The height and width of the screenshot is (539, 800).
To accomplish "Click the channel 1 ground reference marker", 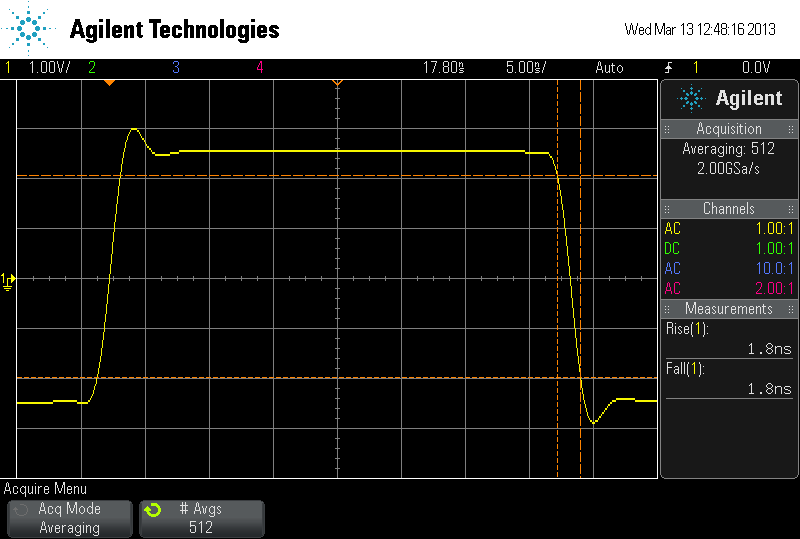I will tap(8, 281).
